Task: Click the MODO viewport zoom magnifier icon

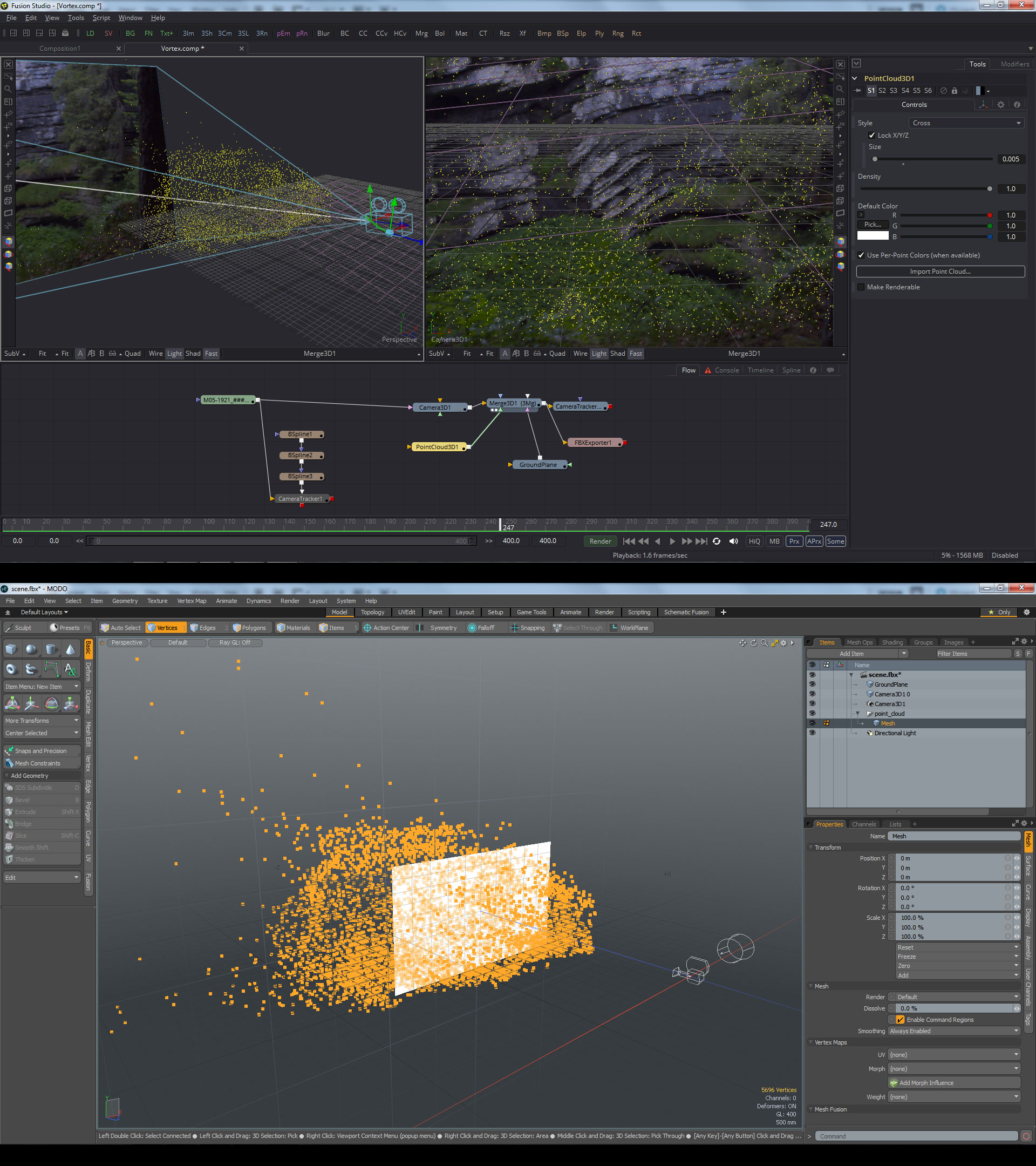Action: (764, 643)
